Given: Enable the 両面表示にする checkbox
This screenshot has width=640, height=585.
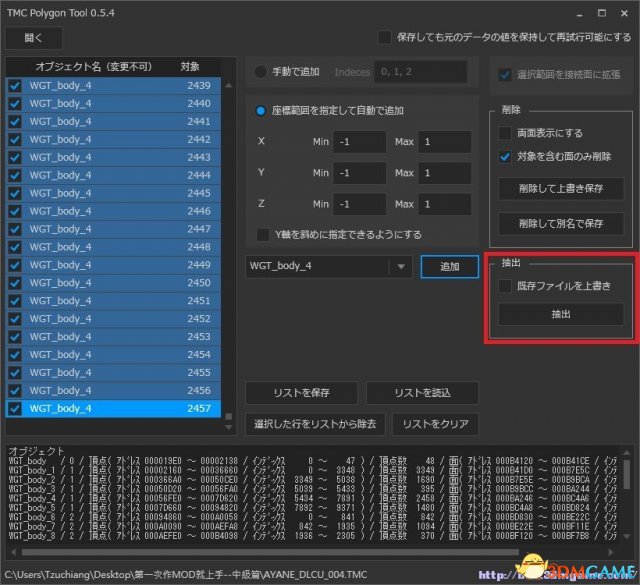Looking at the screenshot, I should 506,133.
